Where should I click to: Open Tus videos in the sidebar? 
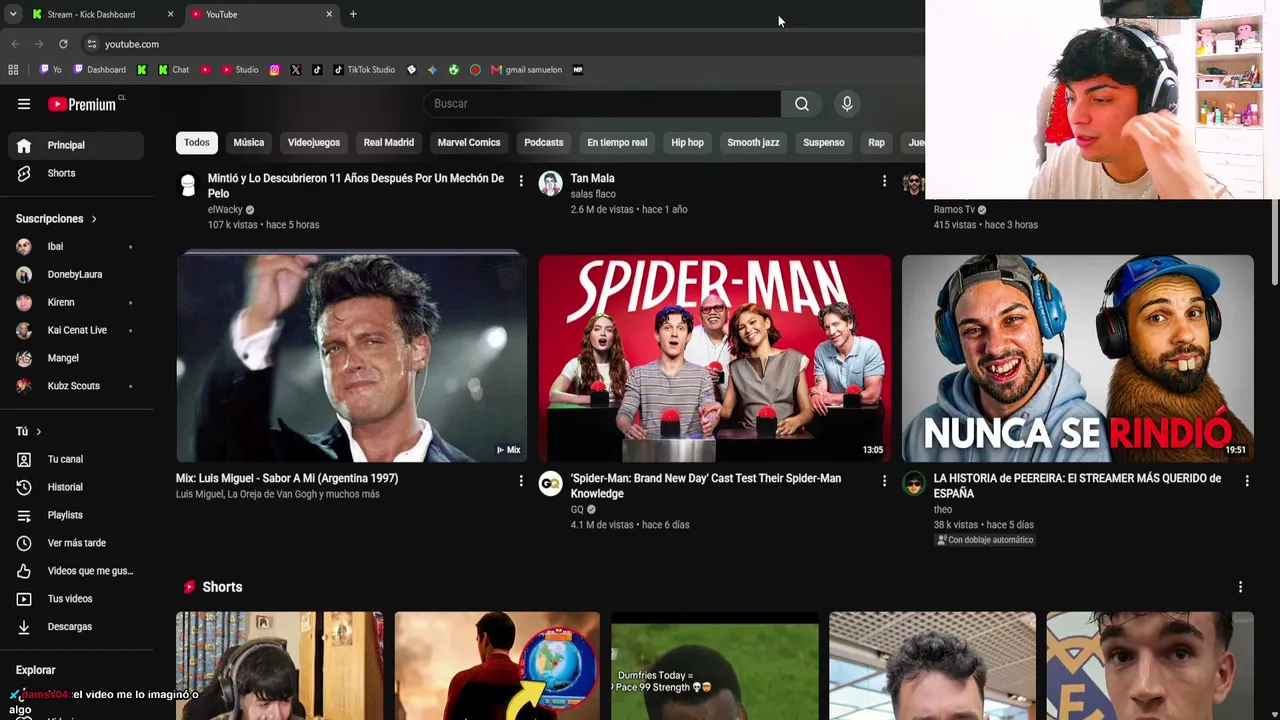[76, 599]
